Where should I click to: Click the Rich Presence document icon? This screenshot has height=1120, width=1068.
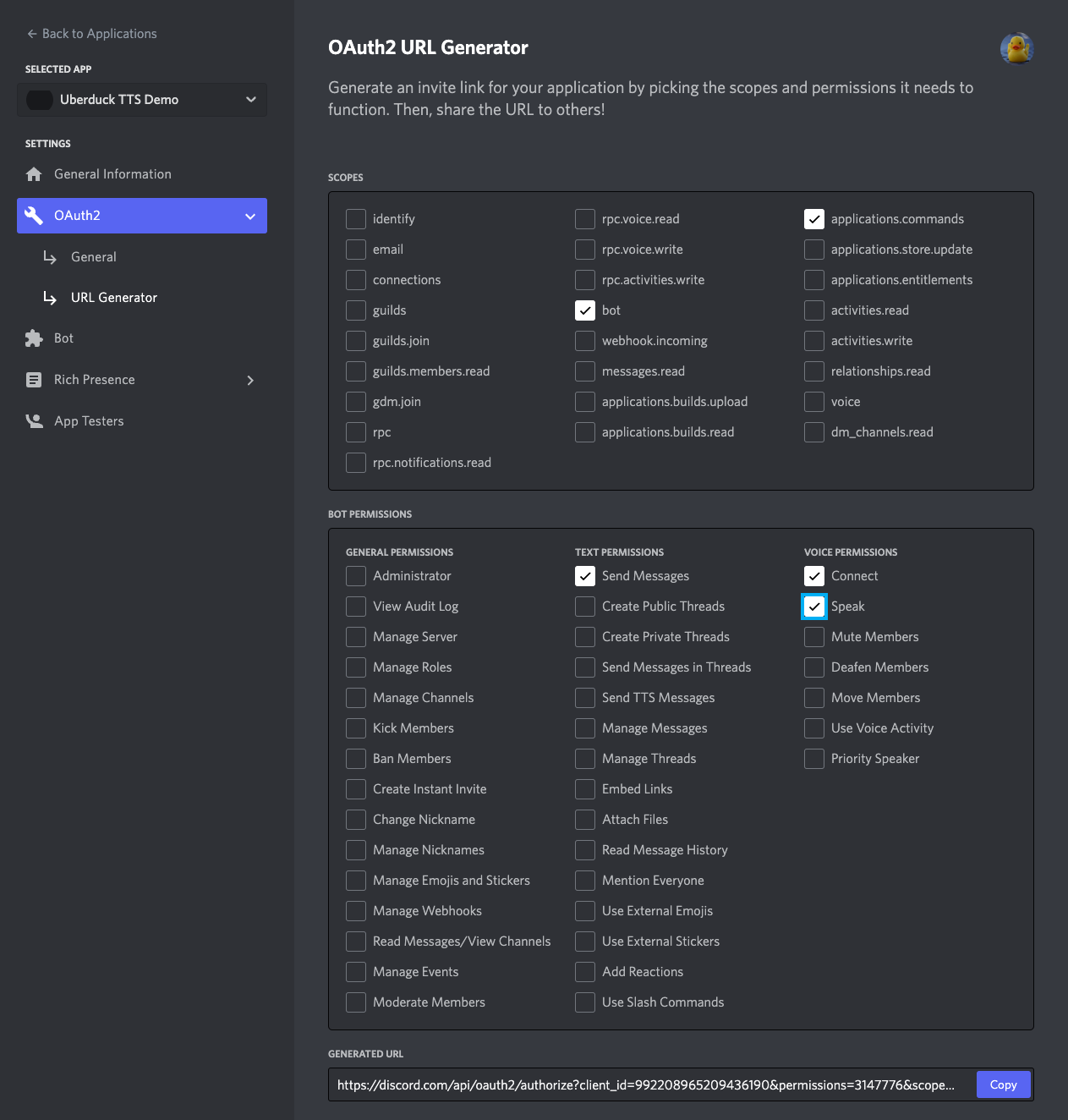[x=34, y=380]
